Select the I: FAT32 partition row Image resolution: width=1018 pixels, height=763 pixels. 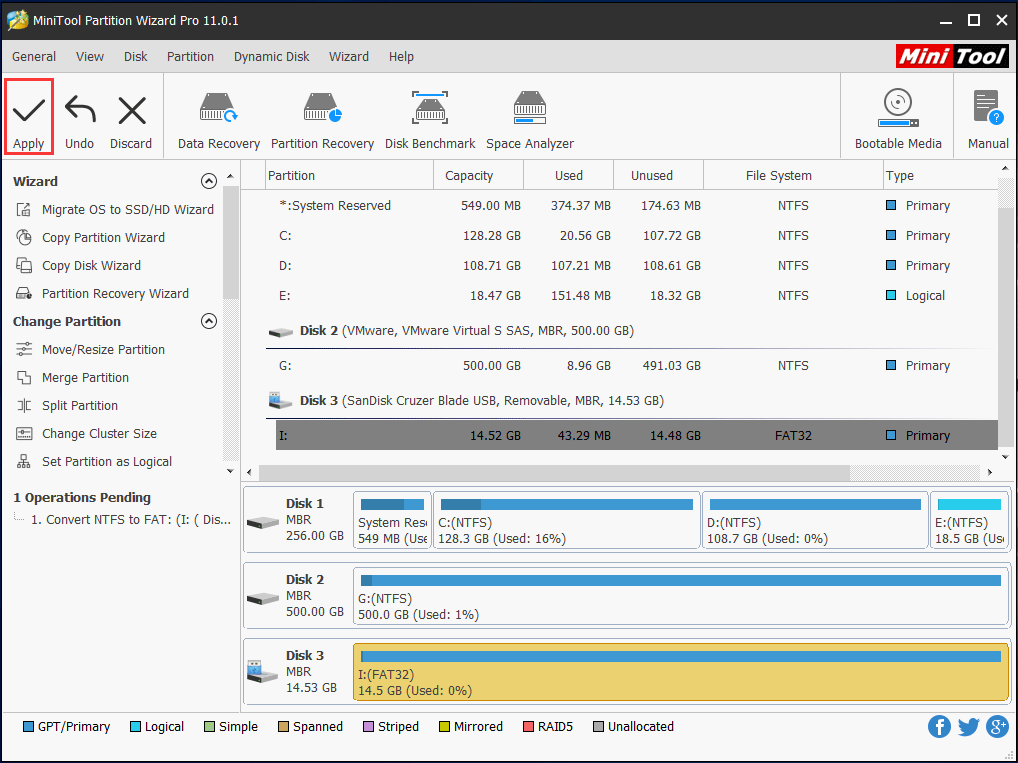(x=637, y=435)
